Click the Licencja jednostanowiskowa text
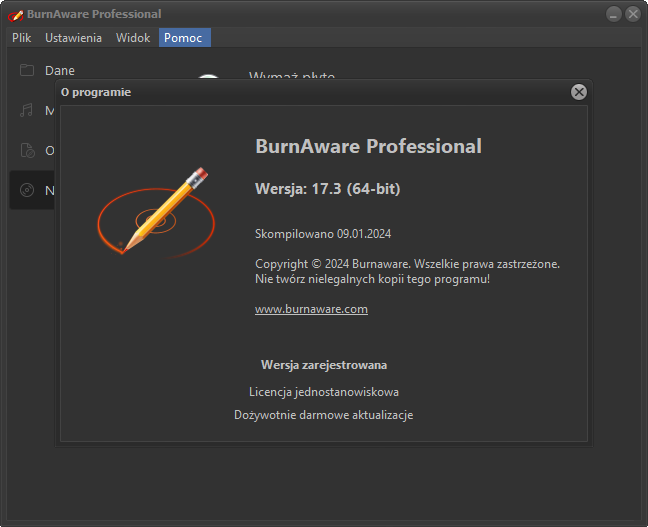Viewport: 648px width, 527px height. click(x=324, y=392)
